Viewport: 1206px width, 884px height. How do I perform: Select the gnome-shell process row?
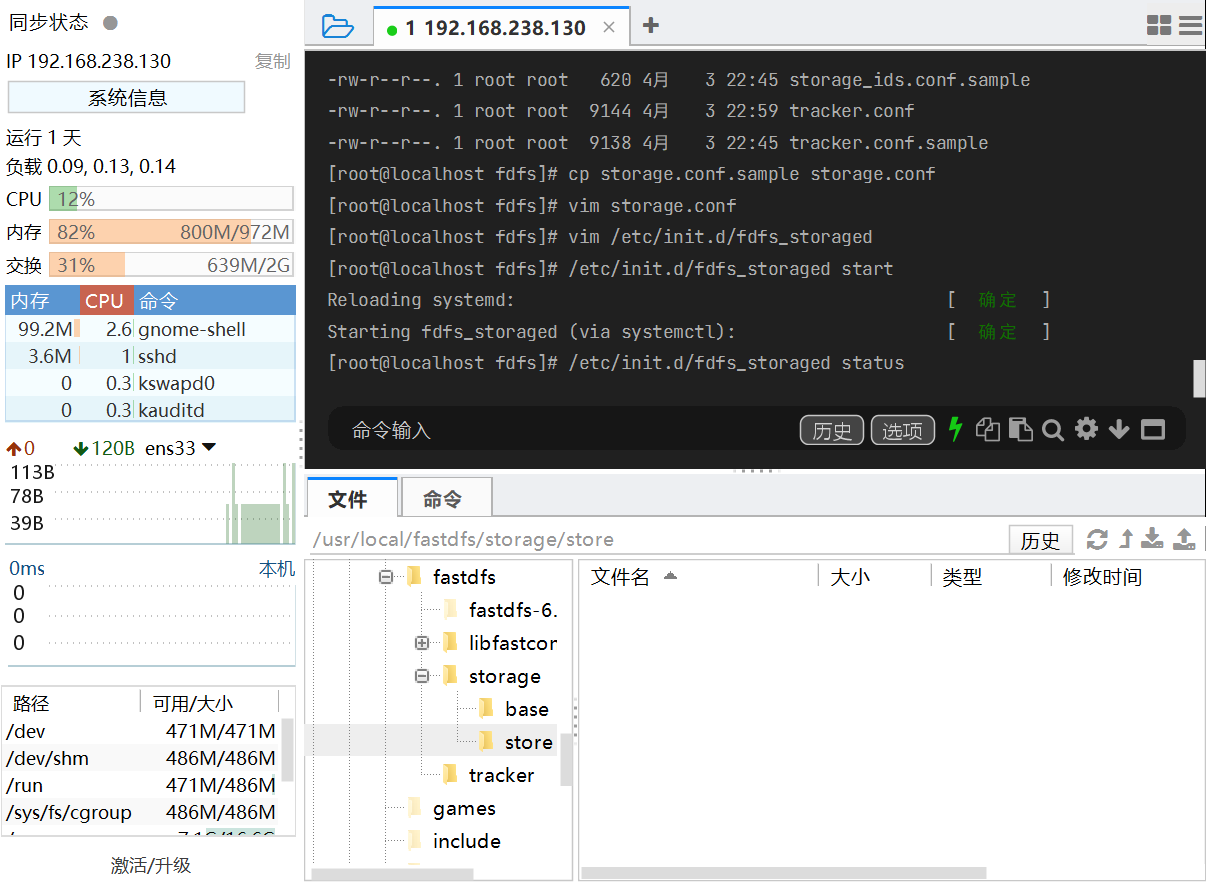pyautogui.click(x=151, y=329)
